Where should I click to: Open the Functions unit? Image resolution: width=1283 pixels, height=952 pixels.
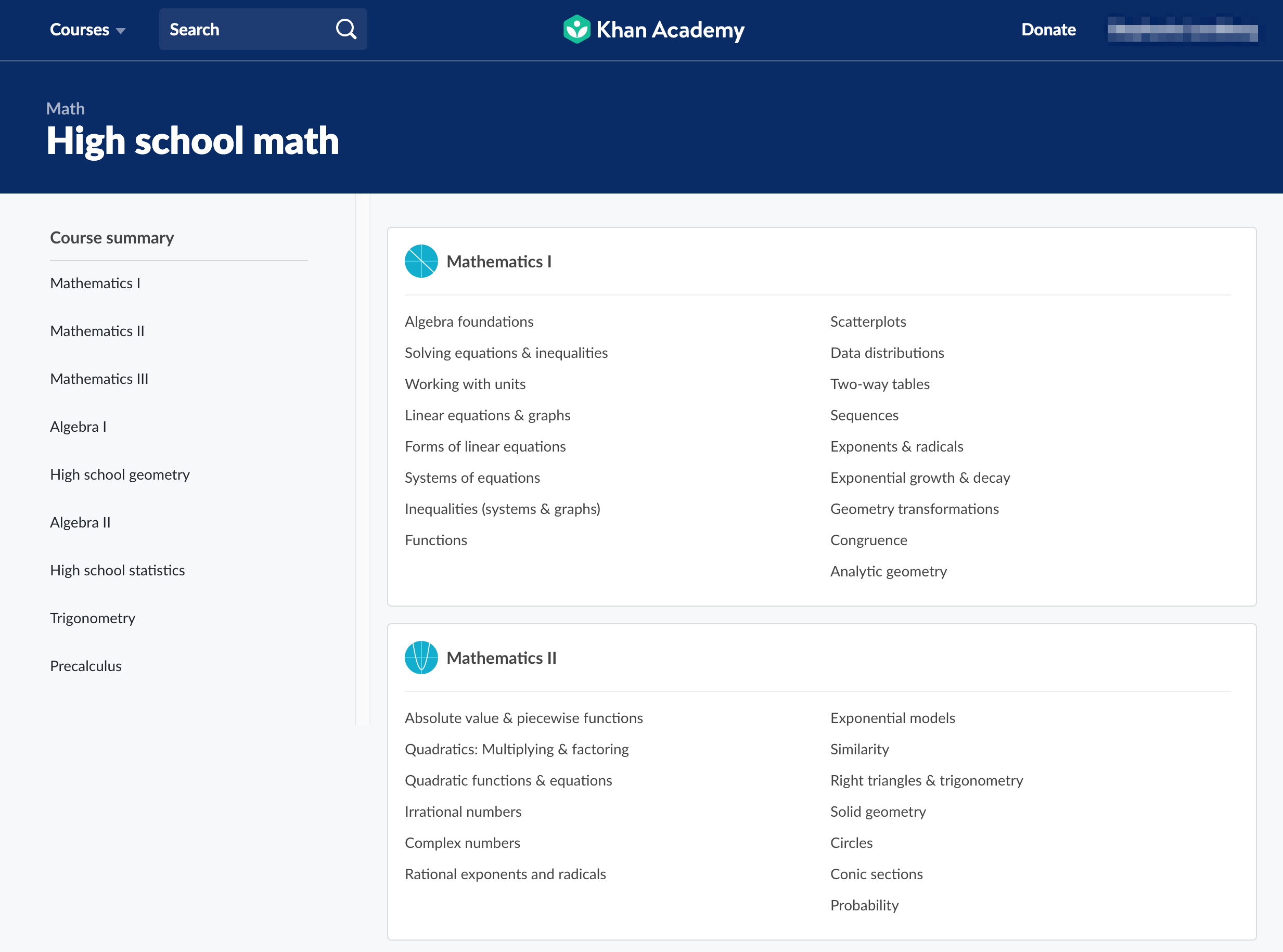[436, 540]
